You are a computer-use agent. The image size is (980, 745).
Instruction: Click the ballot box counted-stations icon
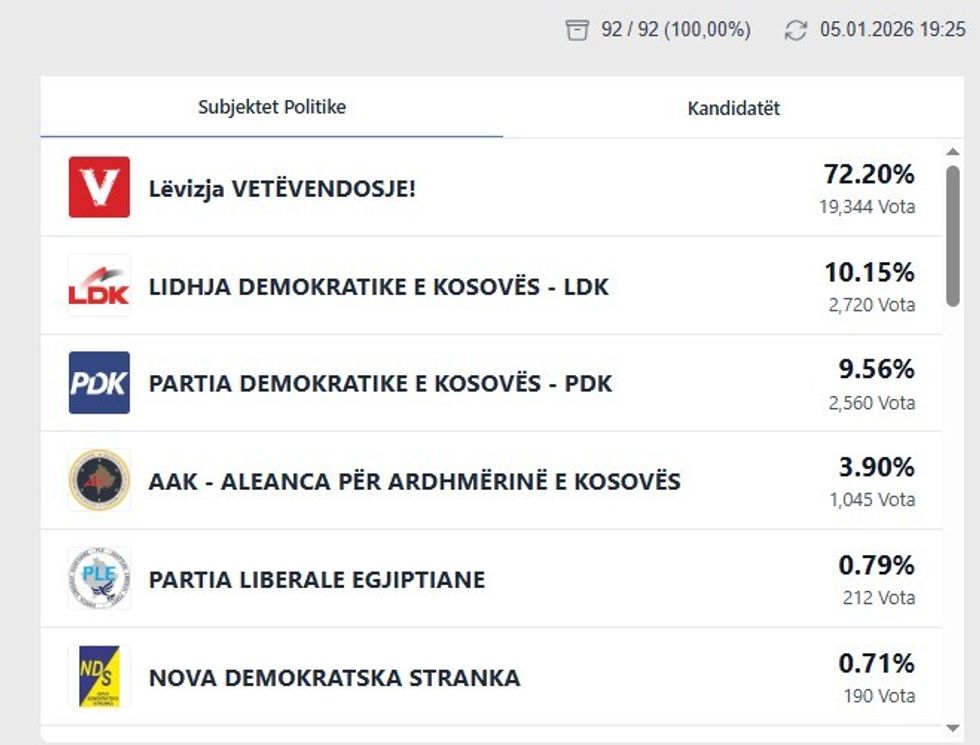pyautogui.click(x=577, y=30)
